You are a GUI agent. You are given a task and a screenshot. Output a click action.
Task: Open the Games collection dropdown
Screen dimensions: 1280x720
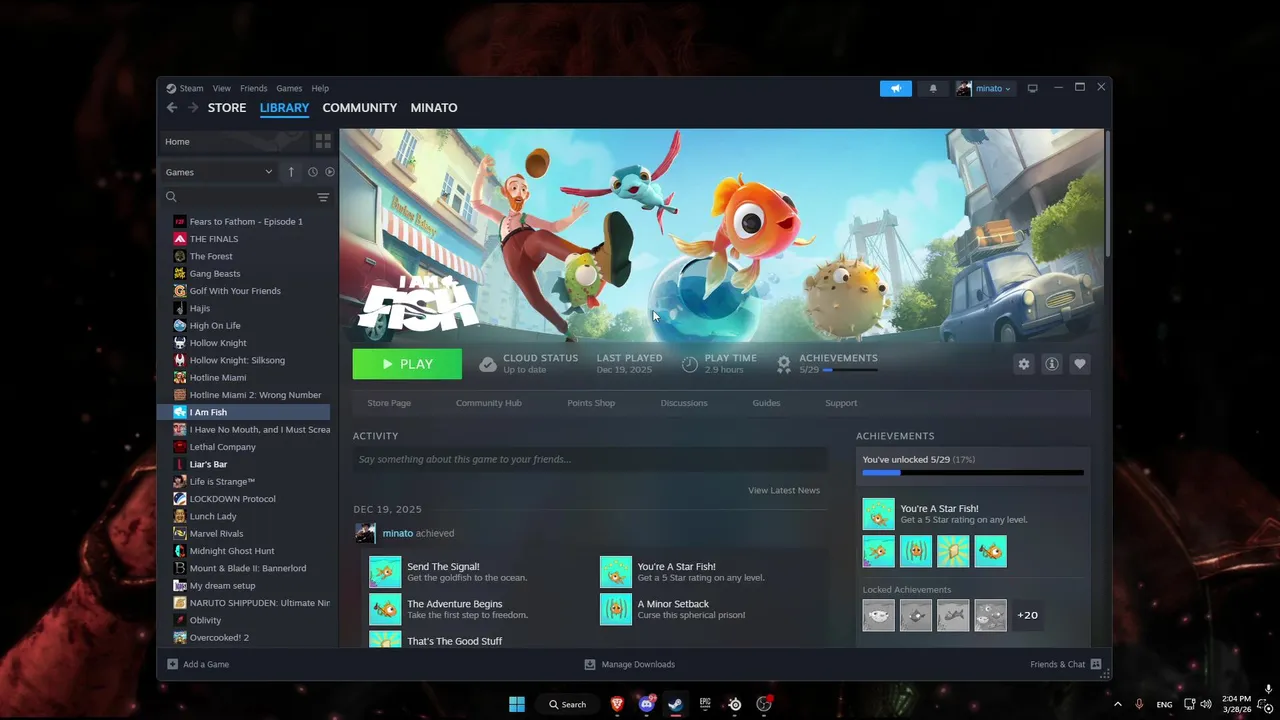219,172
